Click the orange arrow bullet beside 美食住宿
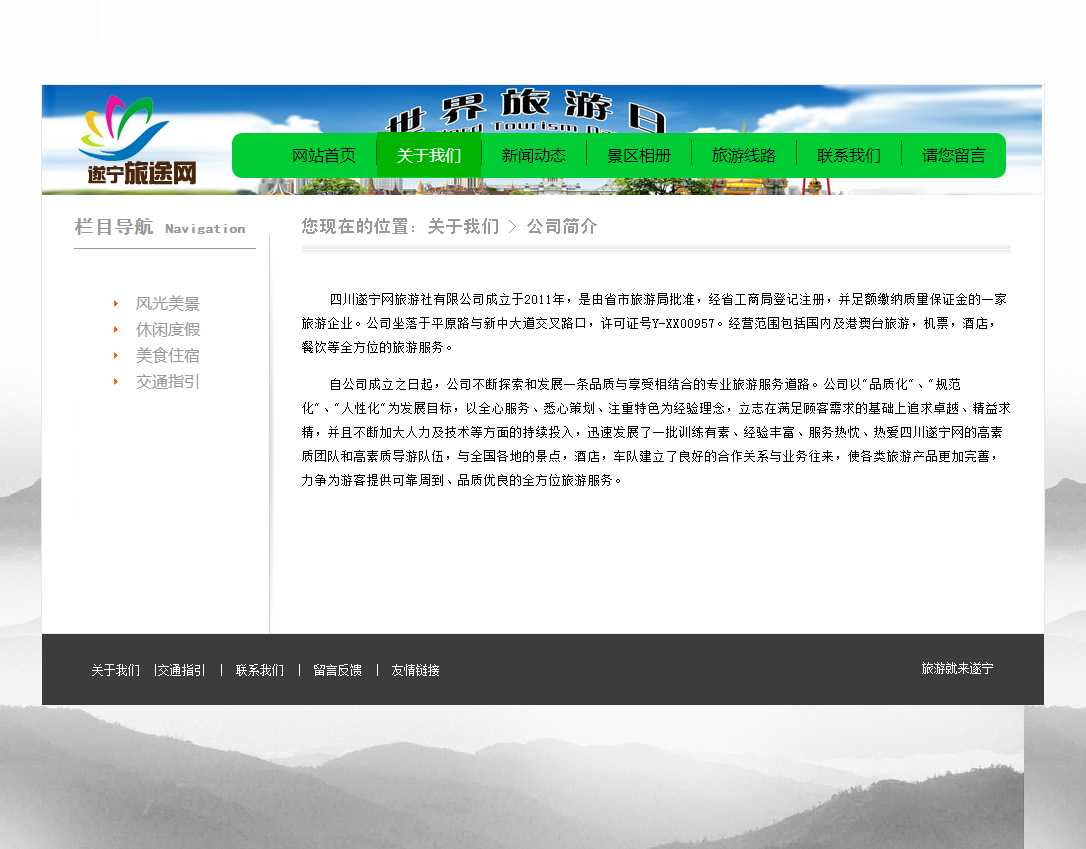This screenshot has height=849, width=1086. pyautogui.click(x=116, y=355)
